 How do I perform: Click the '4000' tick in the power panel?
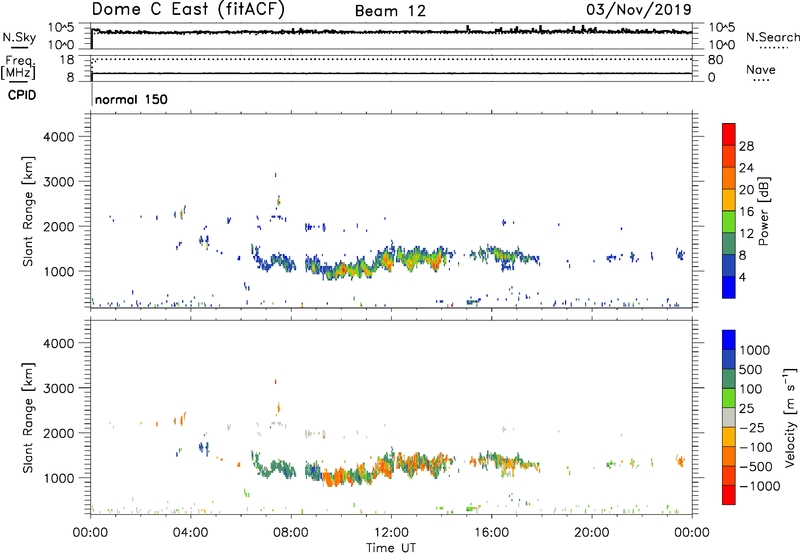point(58,137)
